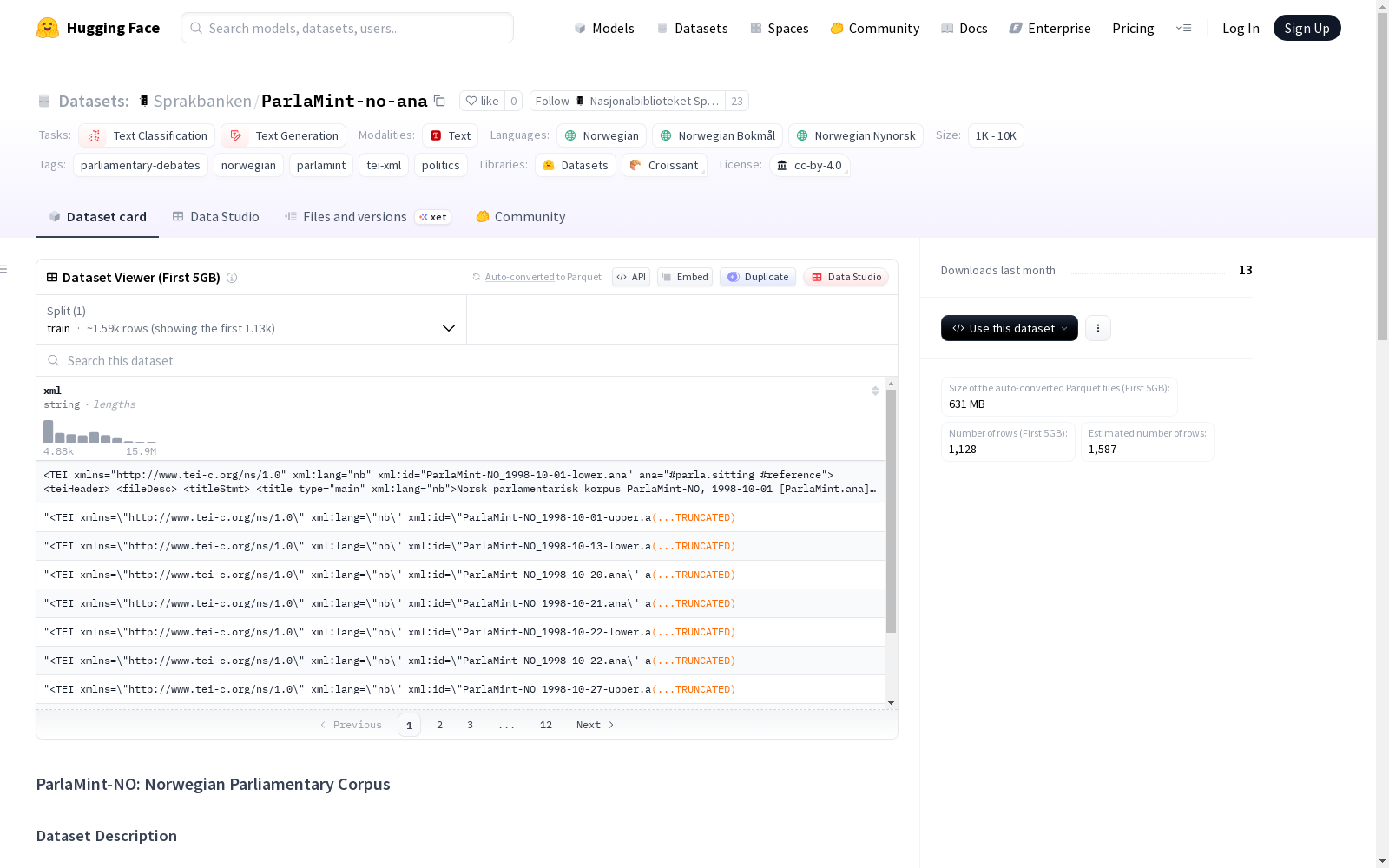Click the parliamentary-debates tag
Viewport: 1389px width, 868px height.
pyautogui.click(x=141, y=165)
